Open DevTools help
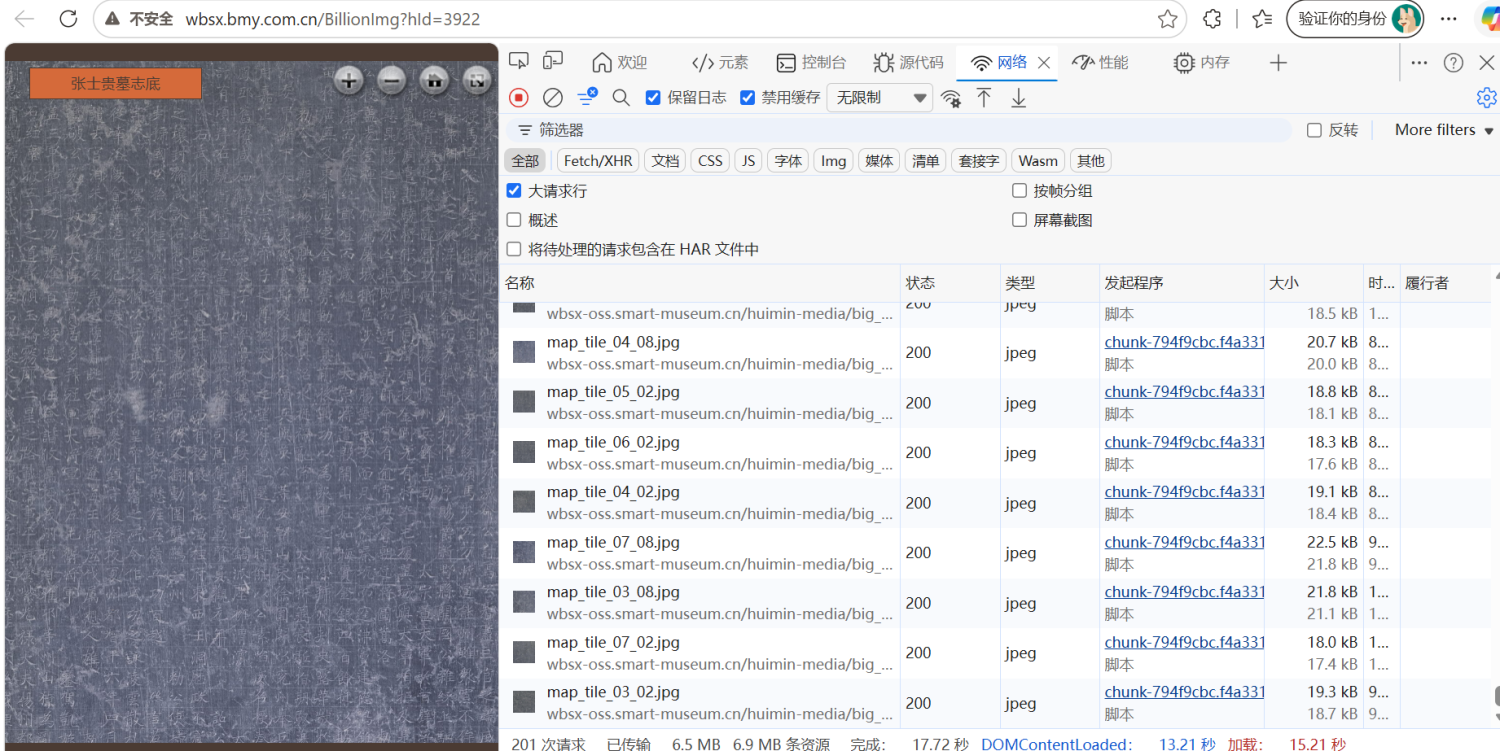 [x=1454, y=63]
